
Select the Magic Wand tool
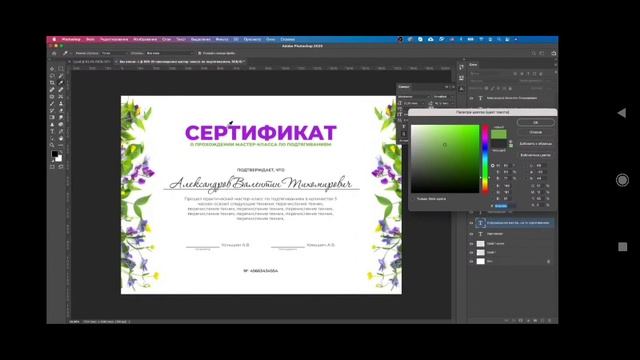61,76
